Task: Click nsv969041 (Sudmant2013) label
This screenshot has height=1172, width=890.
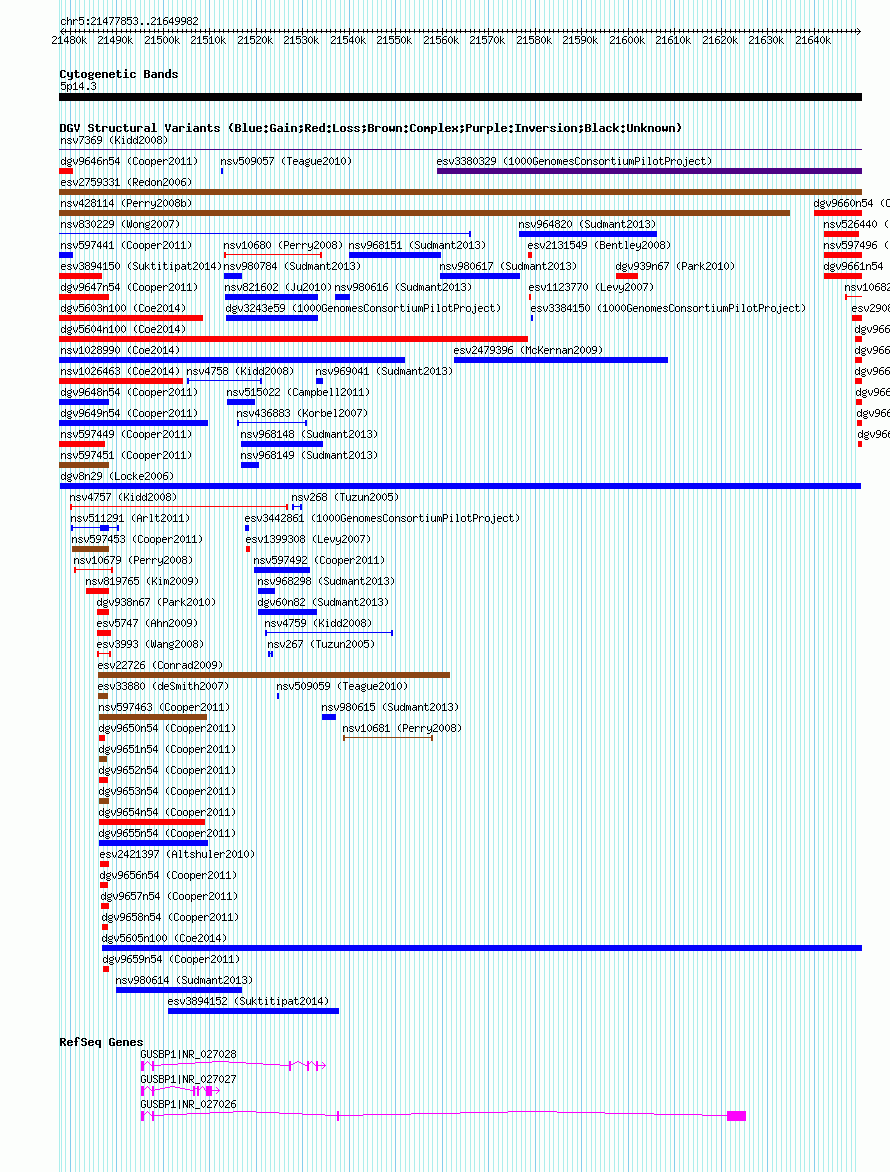Action: coord(383,371)
